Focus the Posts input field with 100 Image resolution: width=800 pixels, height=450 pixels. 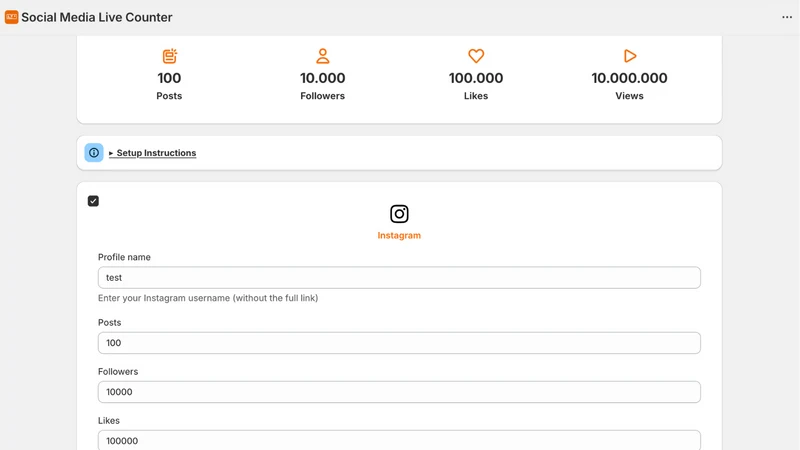(399, 343)
